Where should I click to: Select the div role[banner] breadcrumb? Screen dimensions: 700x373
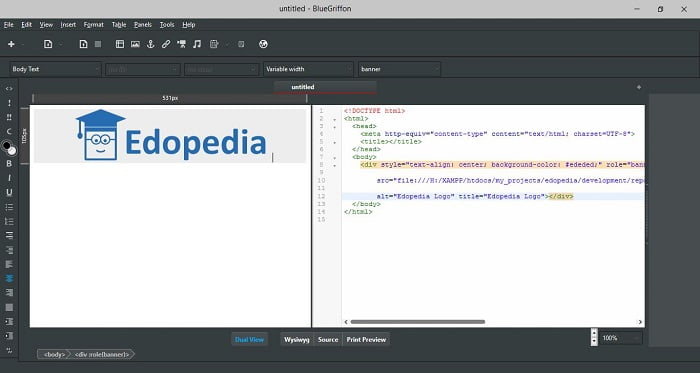point(103,354)
